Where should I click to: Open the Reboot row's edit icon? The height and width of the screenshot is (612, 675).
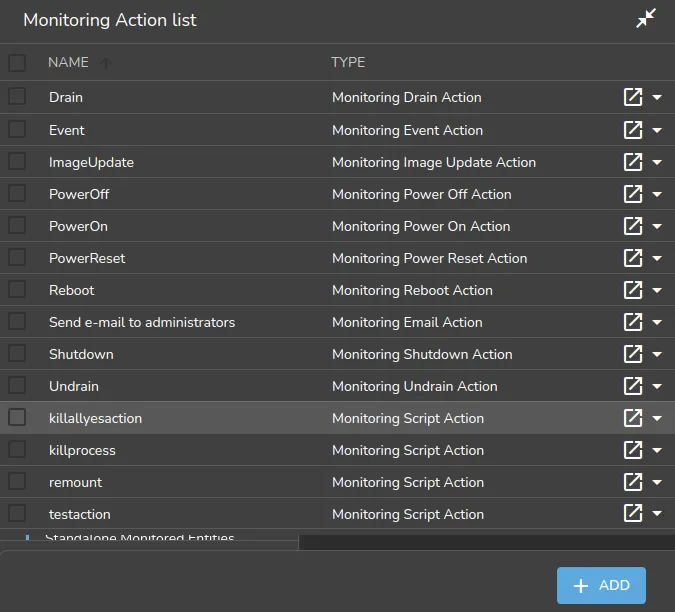pyautogui.click(x=633, y=290)
